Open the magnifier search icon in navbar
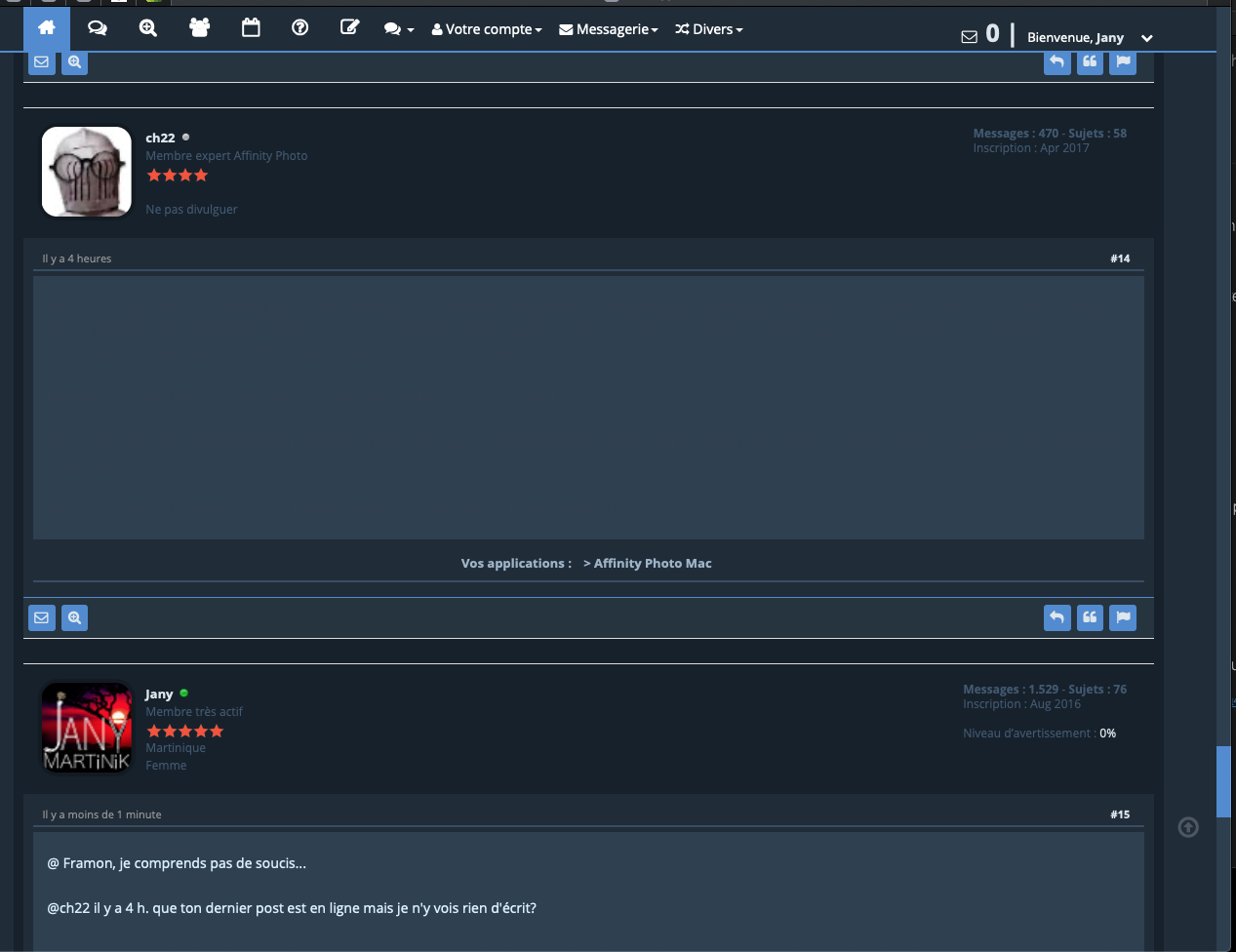This screenshot has height=952, width=1236. point(148,28)
